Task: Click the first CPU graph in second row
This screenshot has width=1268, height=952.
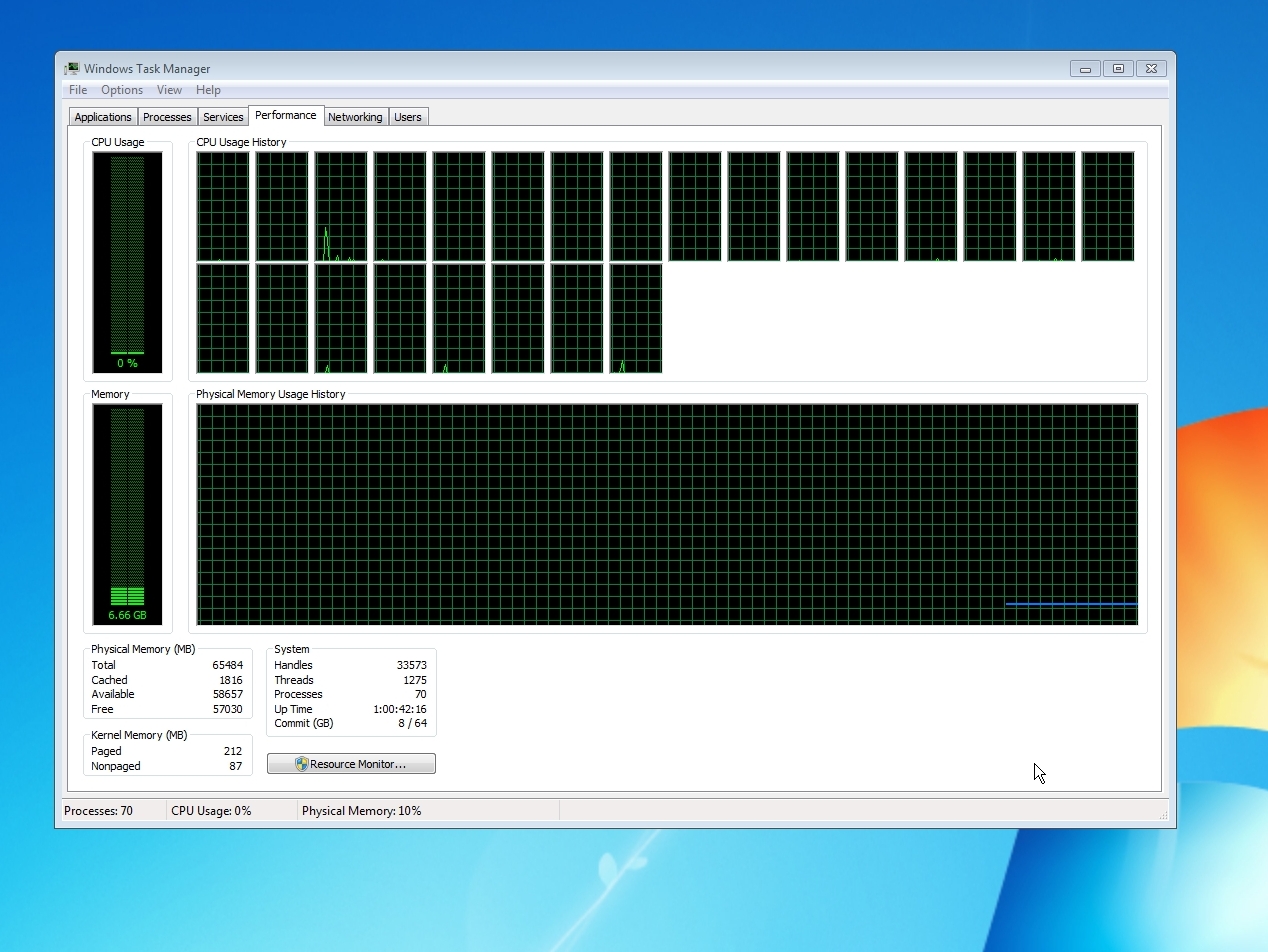Action: [x=223, y=318]
